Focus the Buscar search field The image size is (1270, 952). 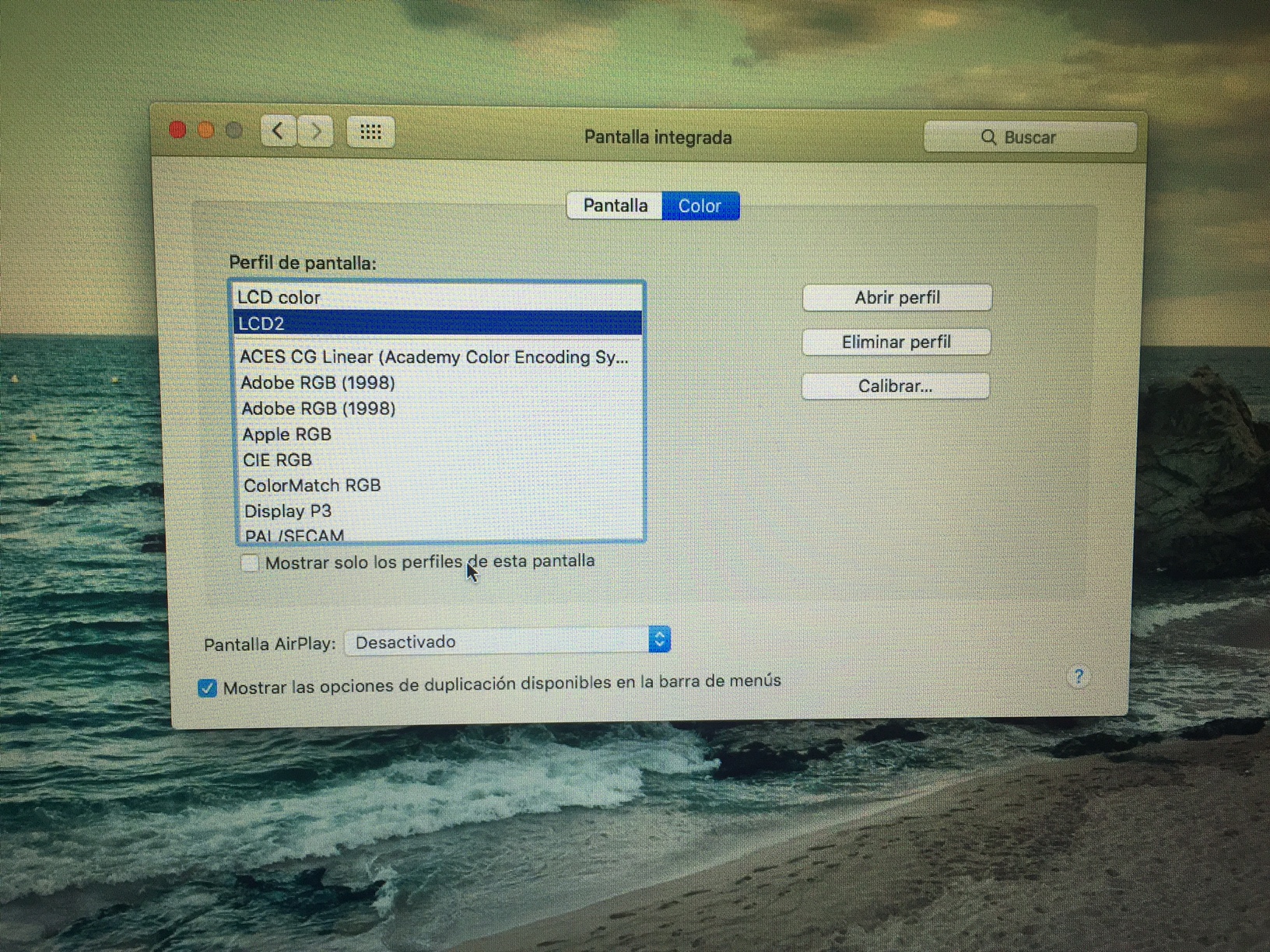pos(1030,138)
